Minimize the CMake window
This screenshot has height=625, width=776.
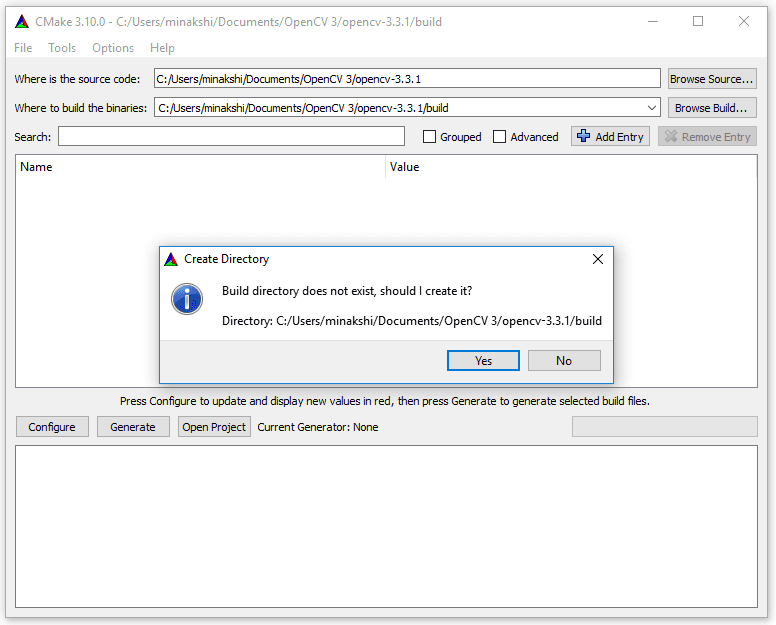[x=653, y=21]
